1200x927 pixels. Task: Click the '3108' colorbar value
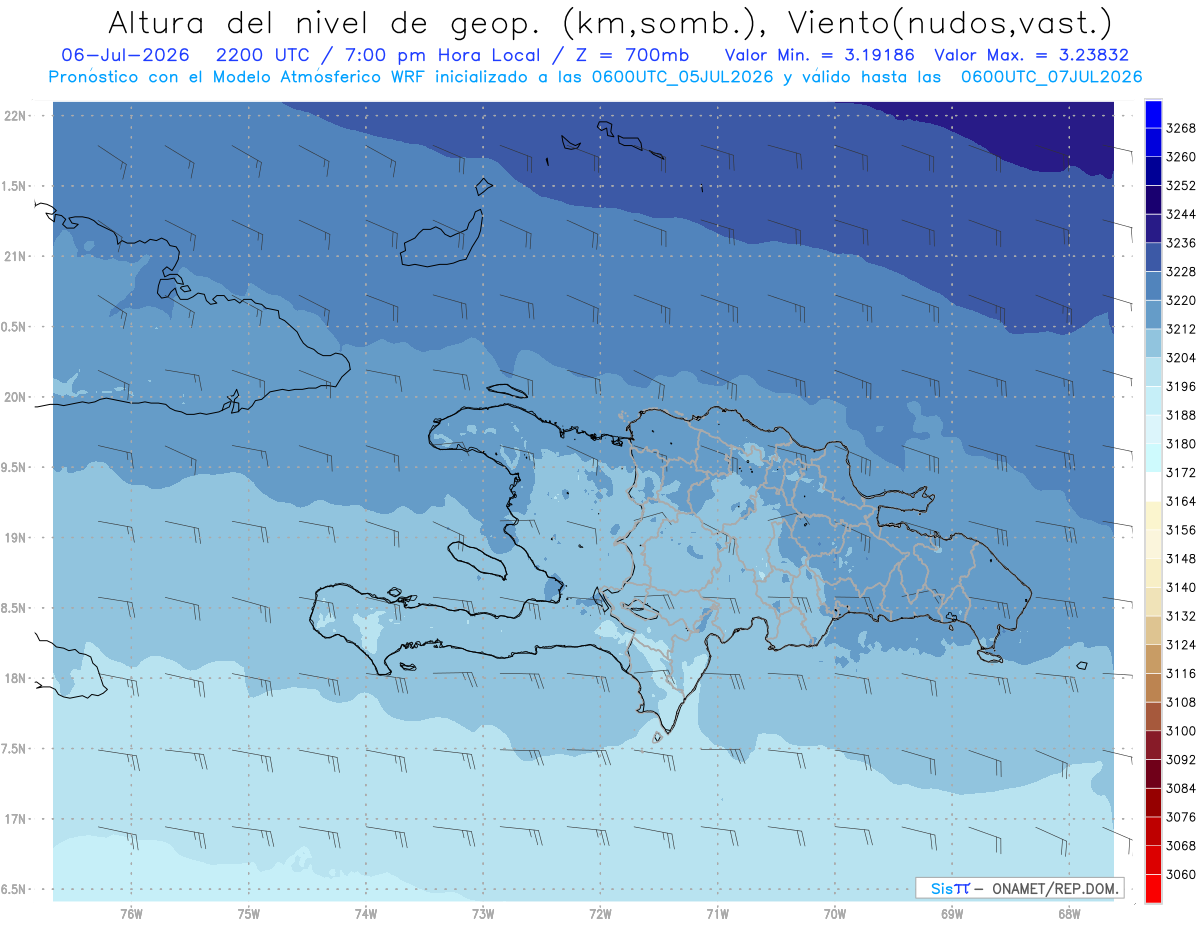1181,702
